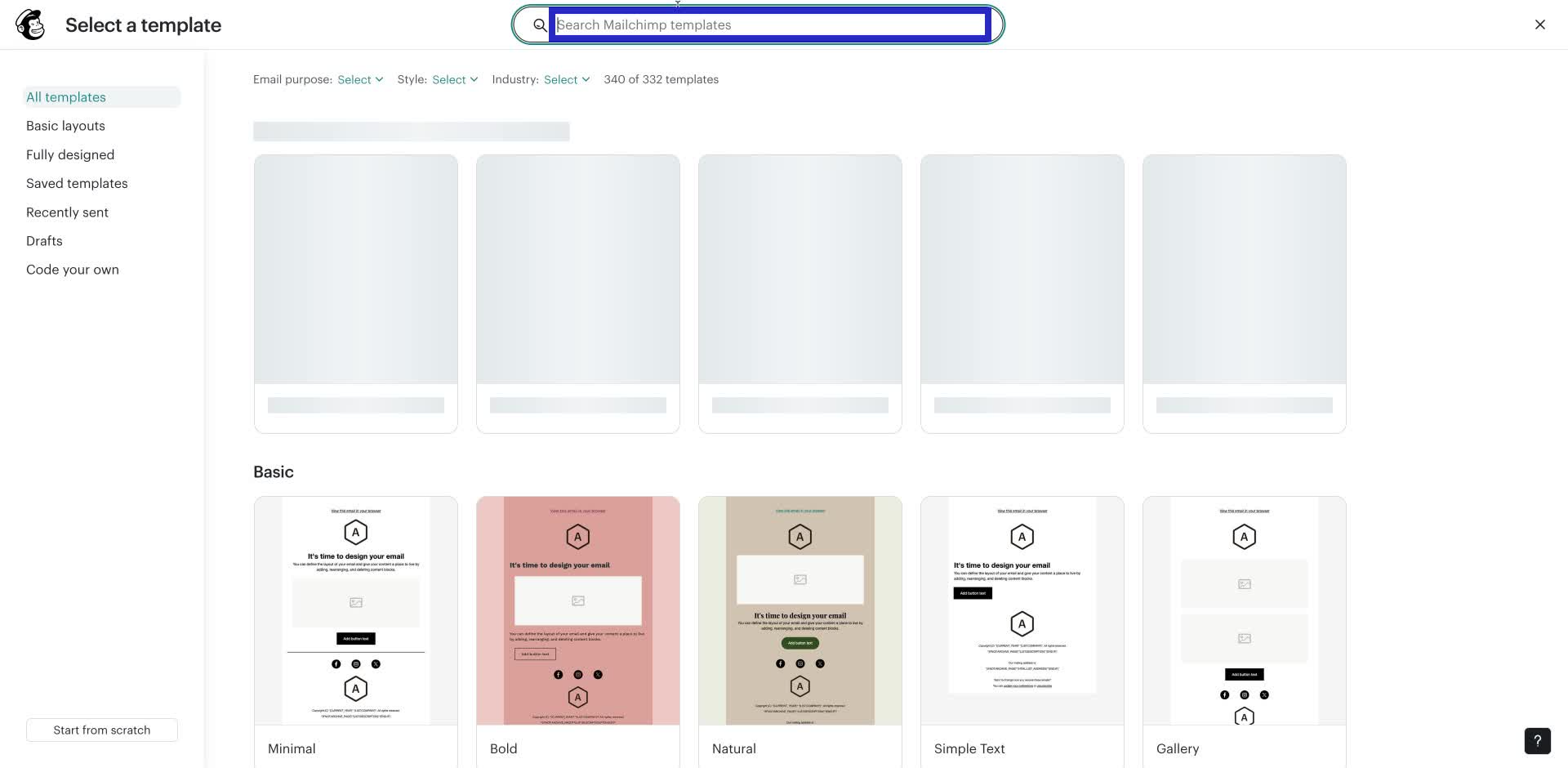This screenshot has width=1568, height=768.
Task: Select Code your own option
Action: [x=73, y=269]
